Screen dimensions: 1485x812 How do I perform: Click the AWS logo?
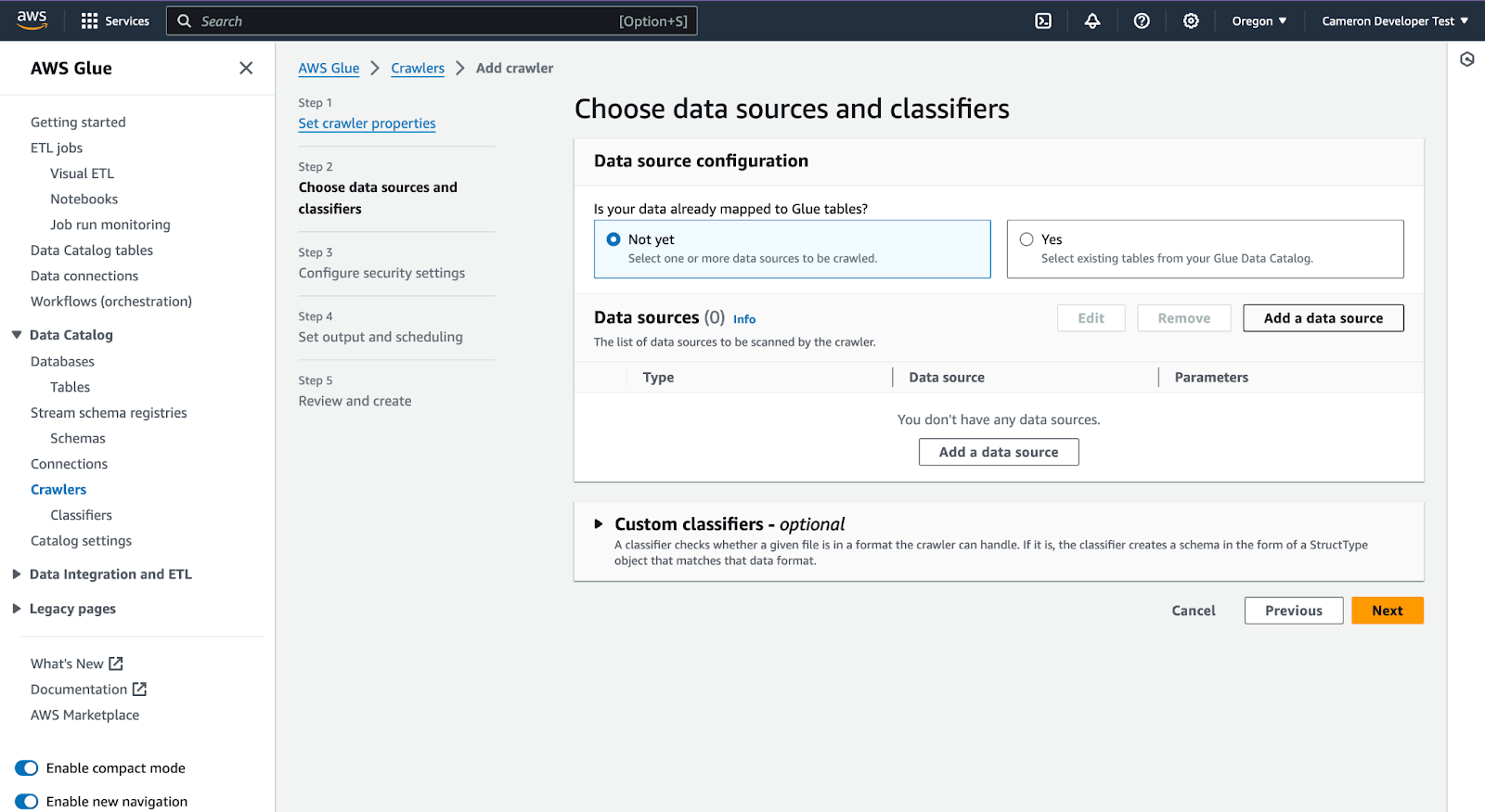32,20
